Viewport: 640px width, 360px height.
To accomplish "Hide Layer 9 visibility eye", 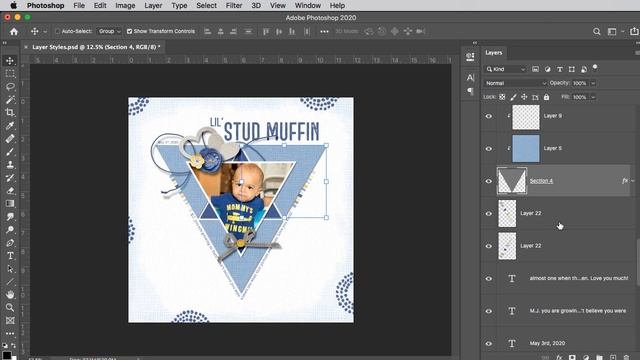I will click(489, 116).
